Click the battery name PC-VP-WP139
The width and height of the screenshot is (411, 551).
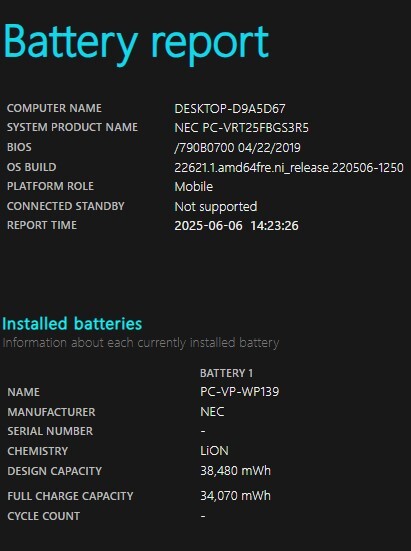coord(240,391)
